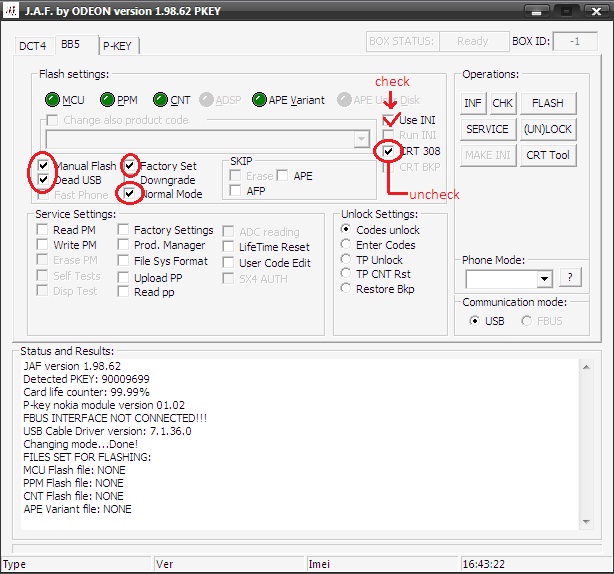Enable the Downgrade checkbox
The image size is (614, 574).
(130, 180)
